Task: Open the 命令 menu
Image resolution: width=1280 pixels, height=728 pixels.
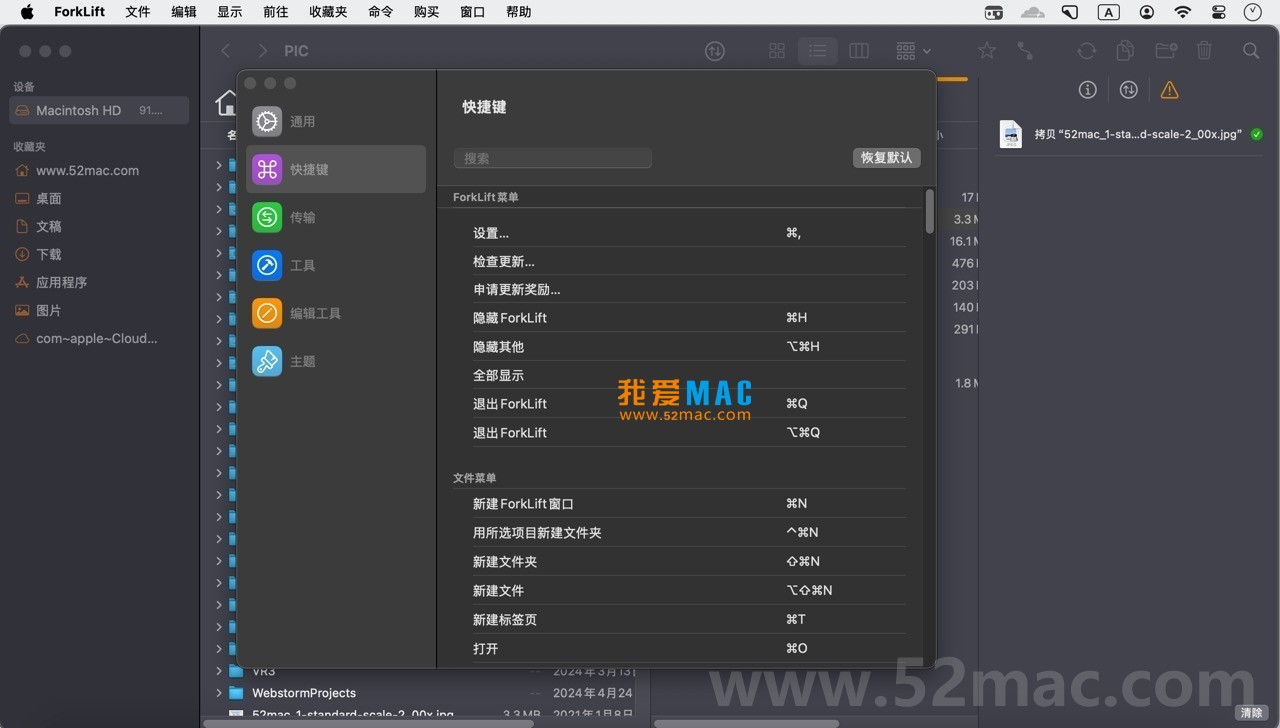Action: point(381,12)
